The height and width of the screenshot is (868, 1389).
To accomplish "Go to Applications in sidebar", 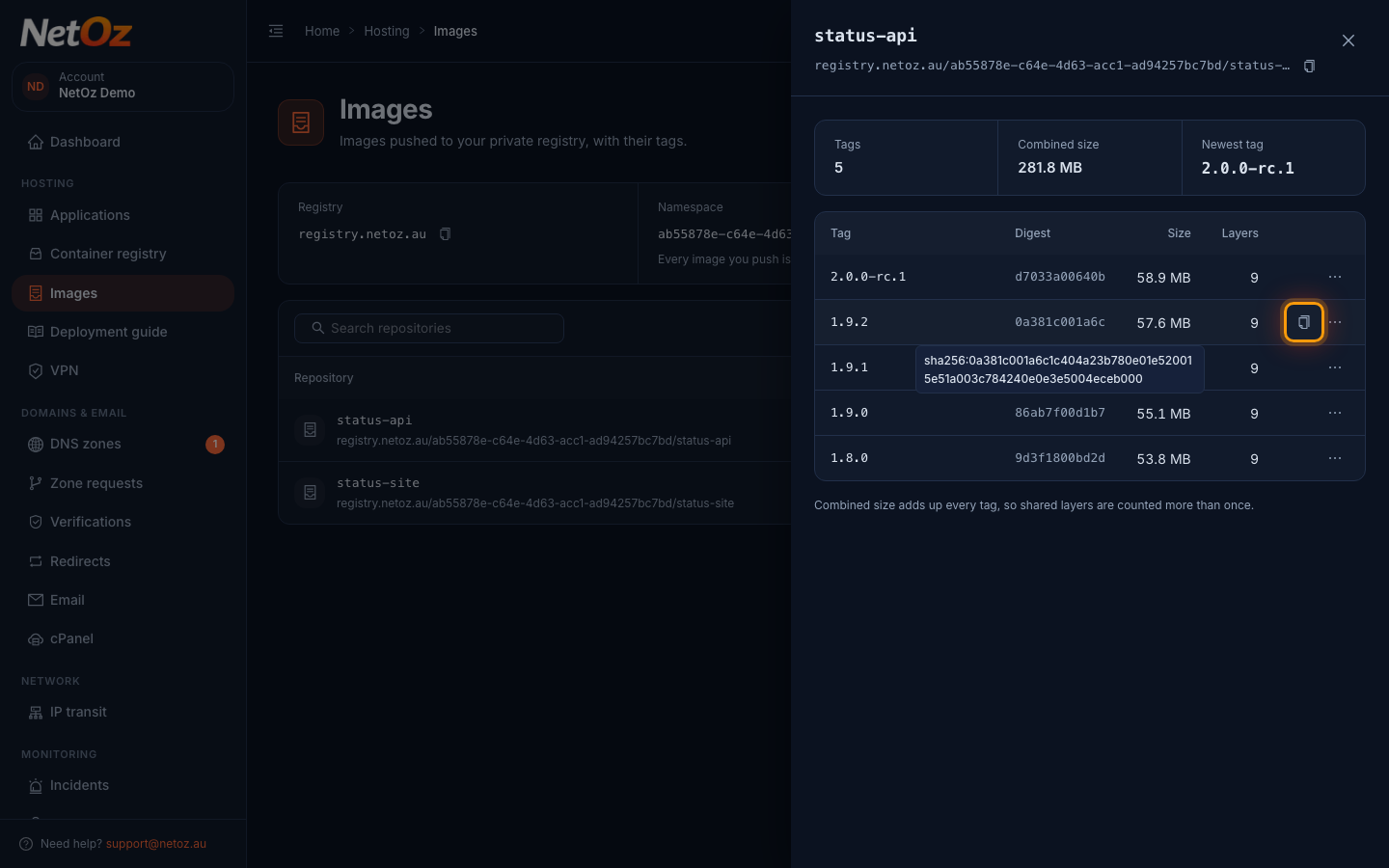I will (123, 215).
